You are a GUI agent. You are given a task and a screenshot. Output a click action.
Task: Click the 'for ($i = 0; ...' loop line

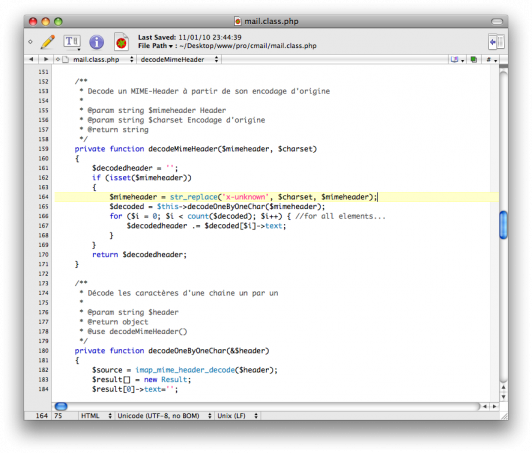[247, 216]
